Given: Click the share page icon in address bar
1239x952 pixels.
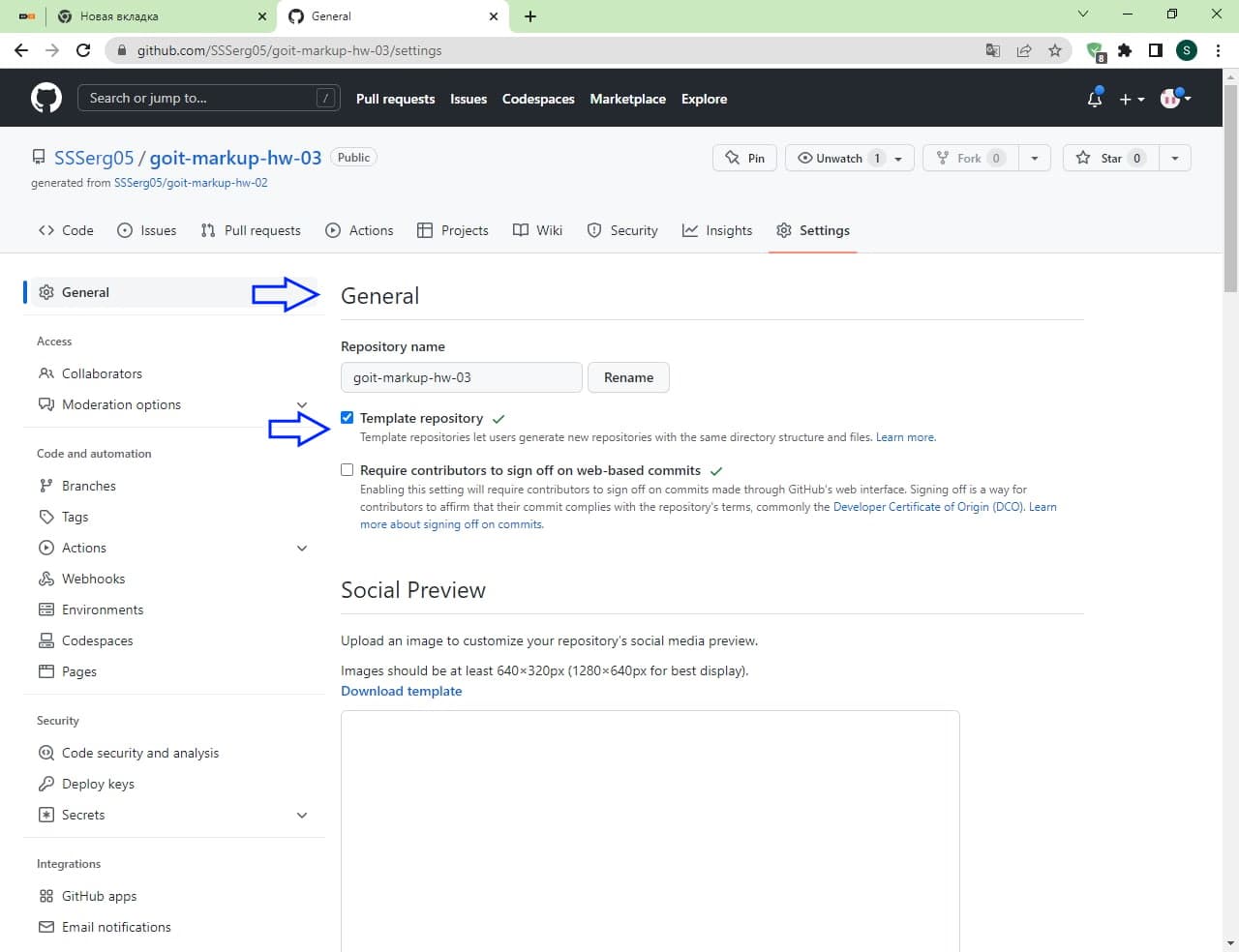Looking at the screenshot, I should (x=1024, y=50).
